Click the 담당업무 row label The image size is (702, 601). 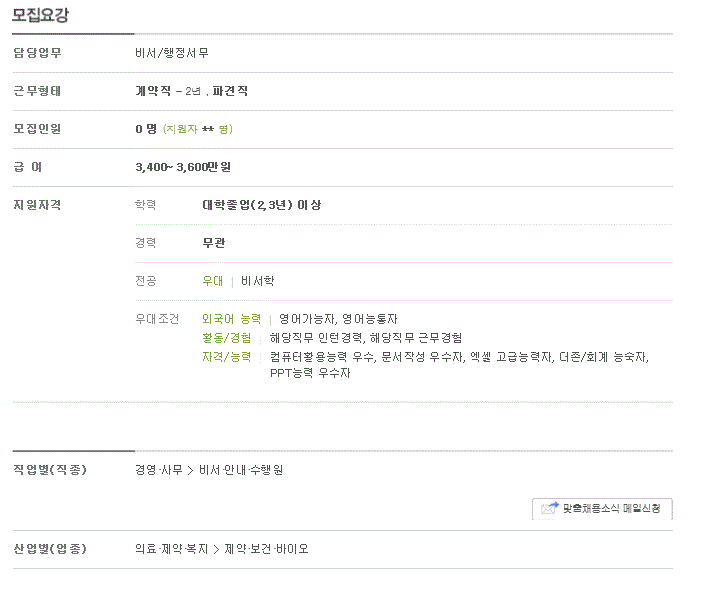click(37, 53)
